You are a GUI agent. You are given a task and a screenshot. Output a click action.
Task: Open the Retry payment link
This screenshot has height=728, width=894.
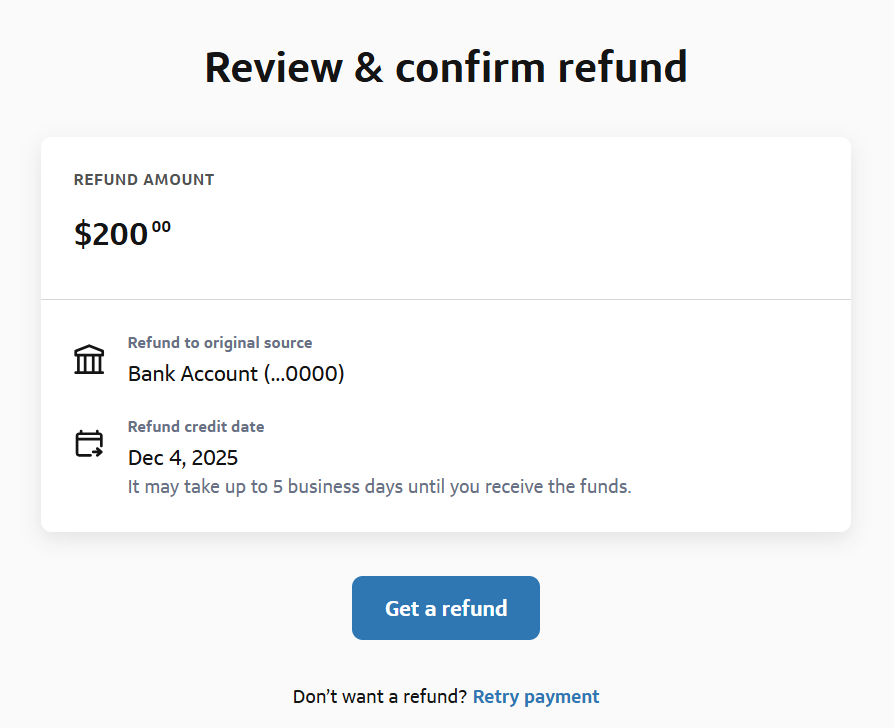click(x=536, y=697)
